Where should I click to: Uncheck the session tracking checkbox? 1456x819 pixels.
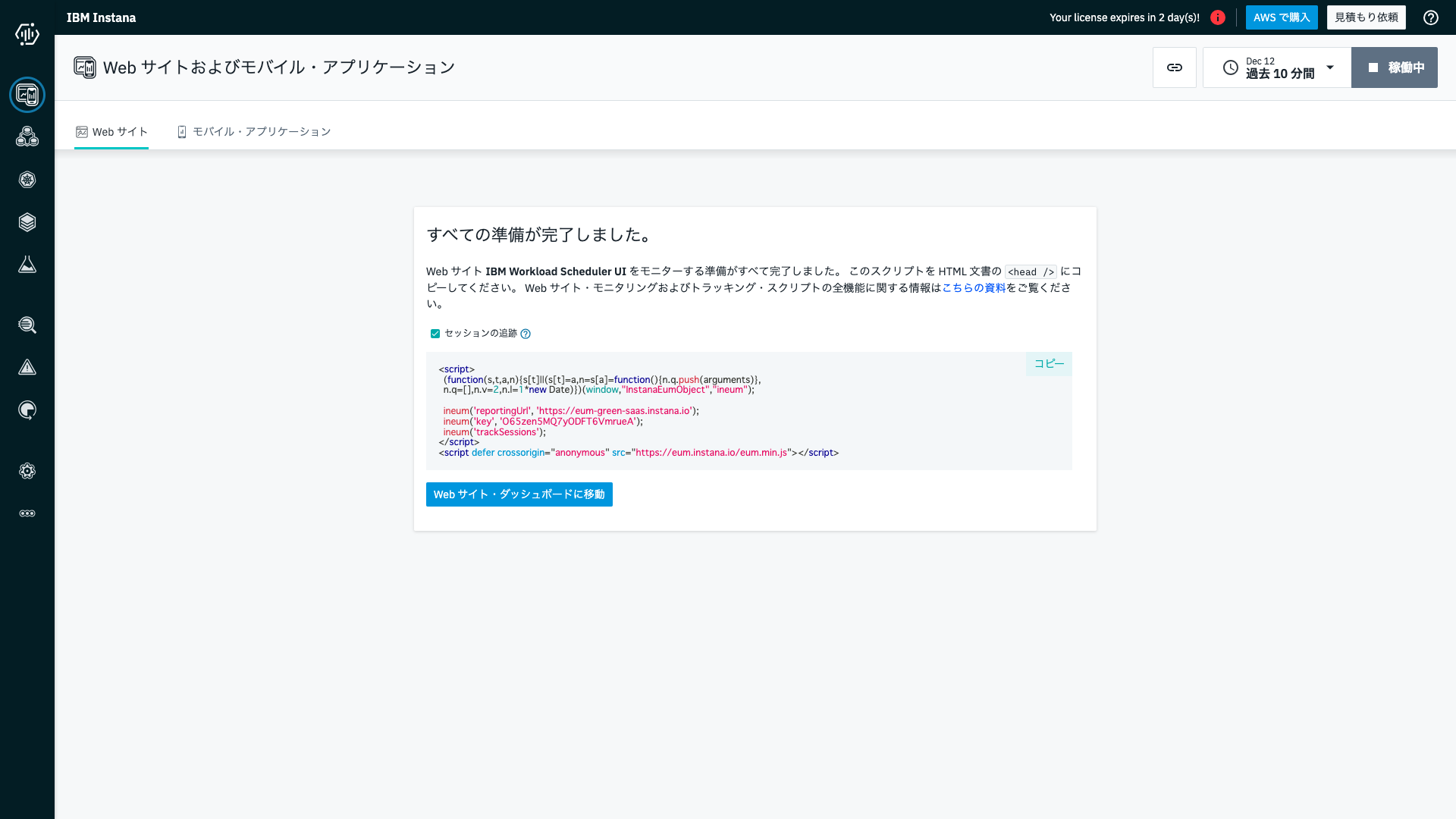[435, 334]
